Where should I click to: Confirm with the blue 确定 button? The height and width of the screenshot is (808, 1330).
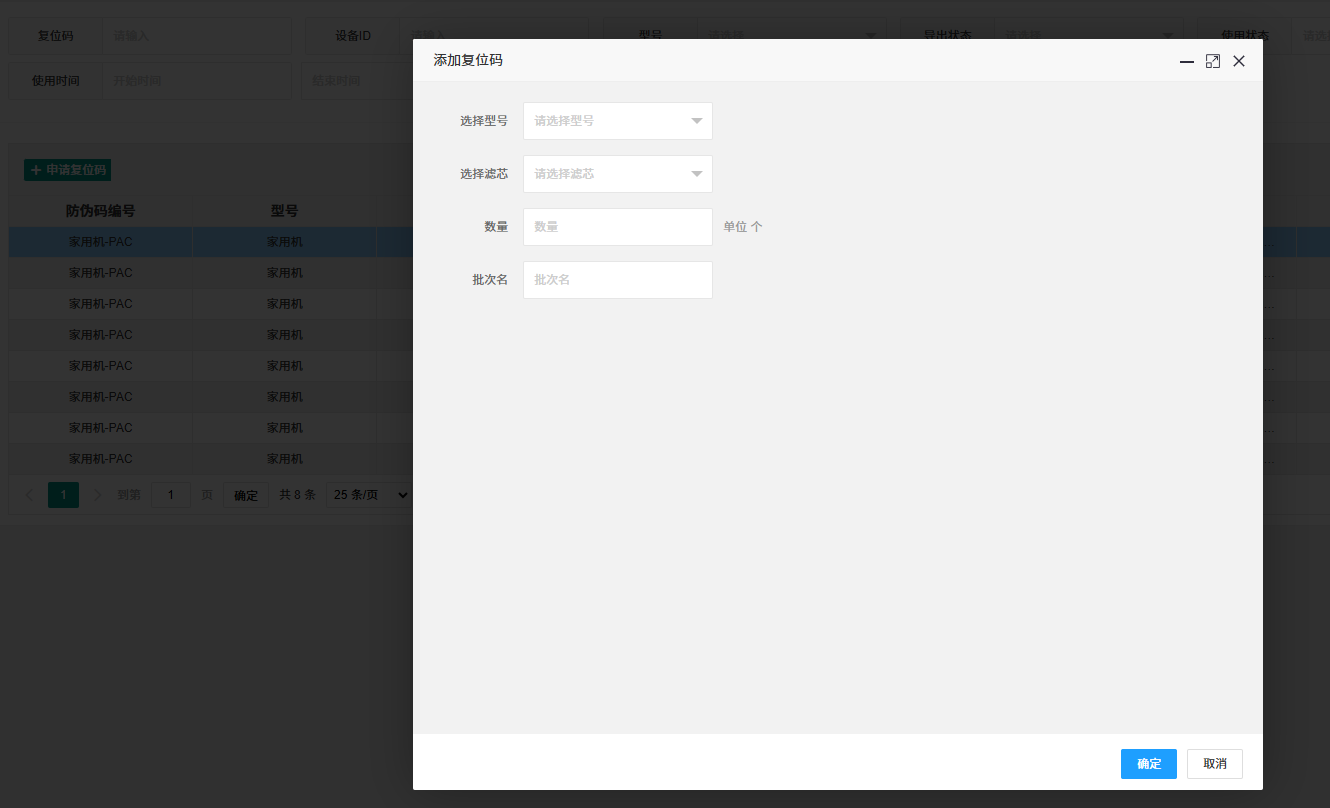tap(1149, 764)
